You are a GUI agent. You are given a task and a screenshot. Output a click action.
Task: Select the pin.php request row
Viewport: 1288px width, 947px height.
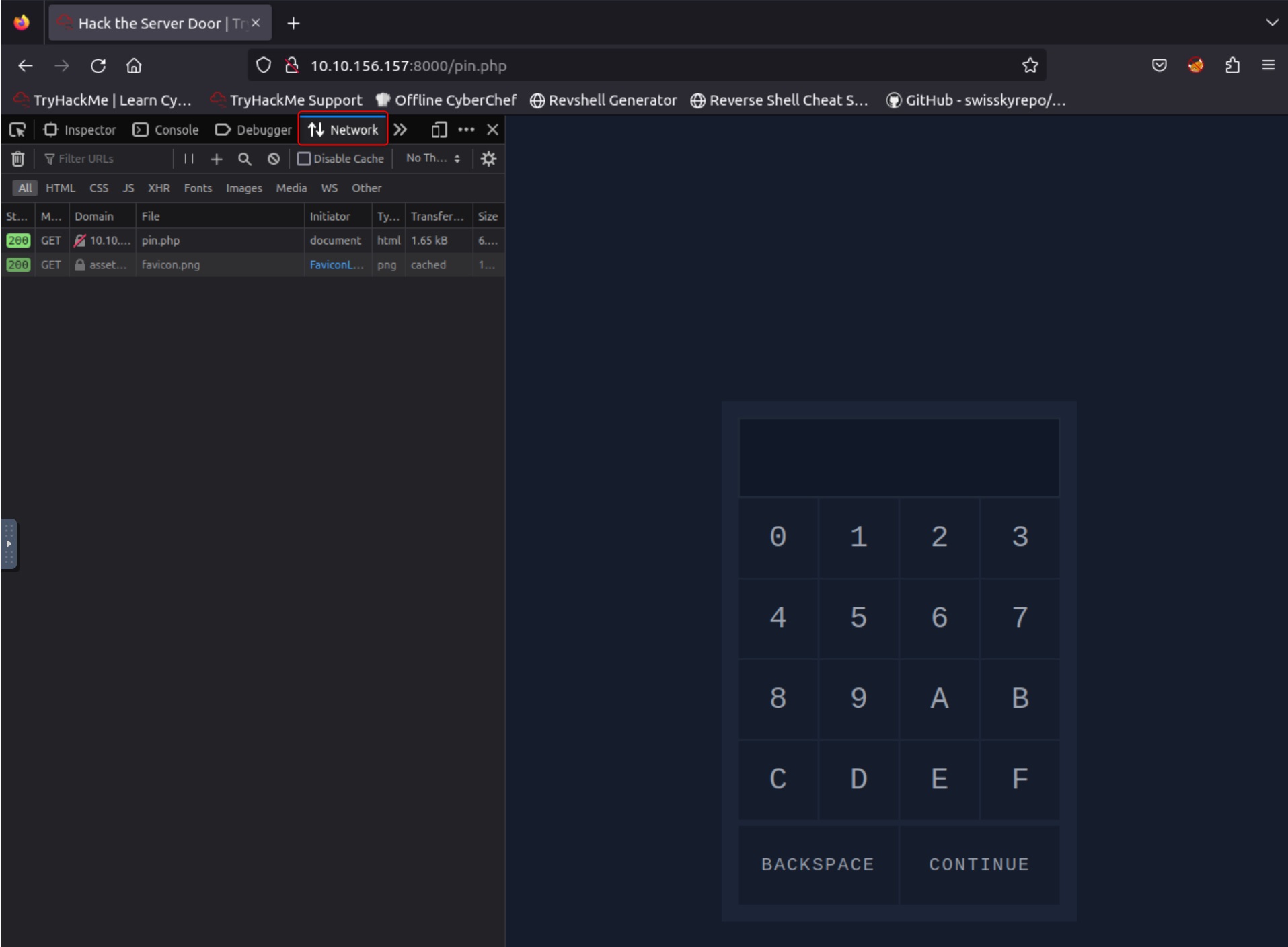click(x=253, y=240)
